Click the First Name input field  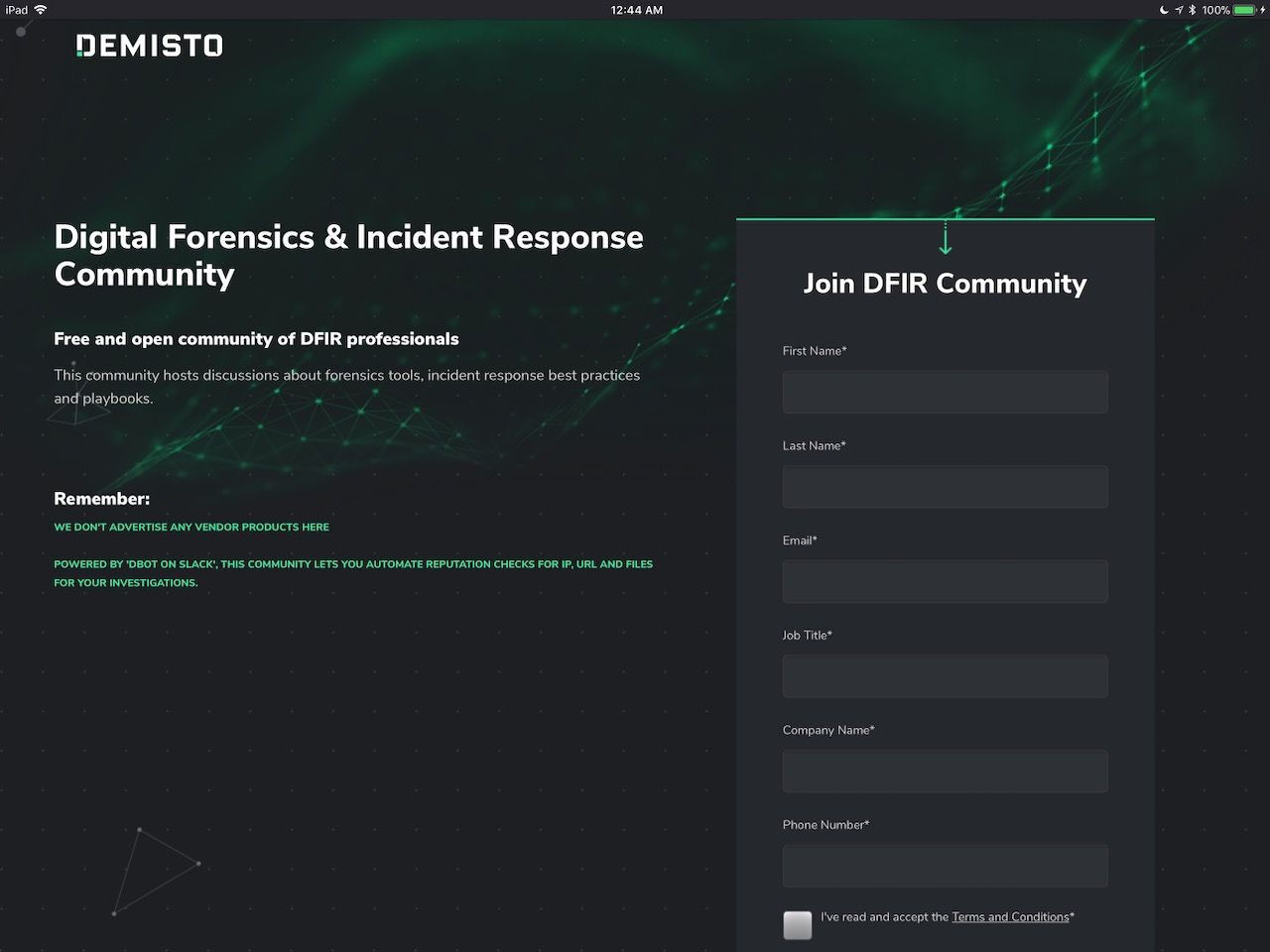coord(945,392)
